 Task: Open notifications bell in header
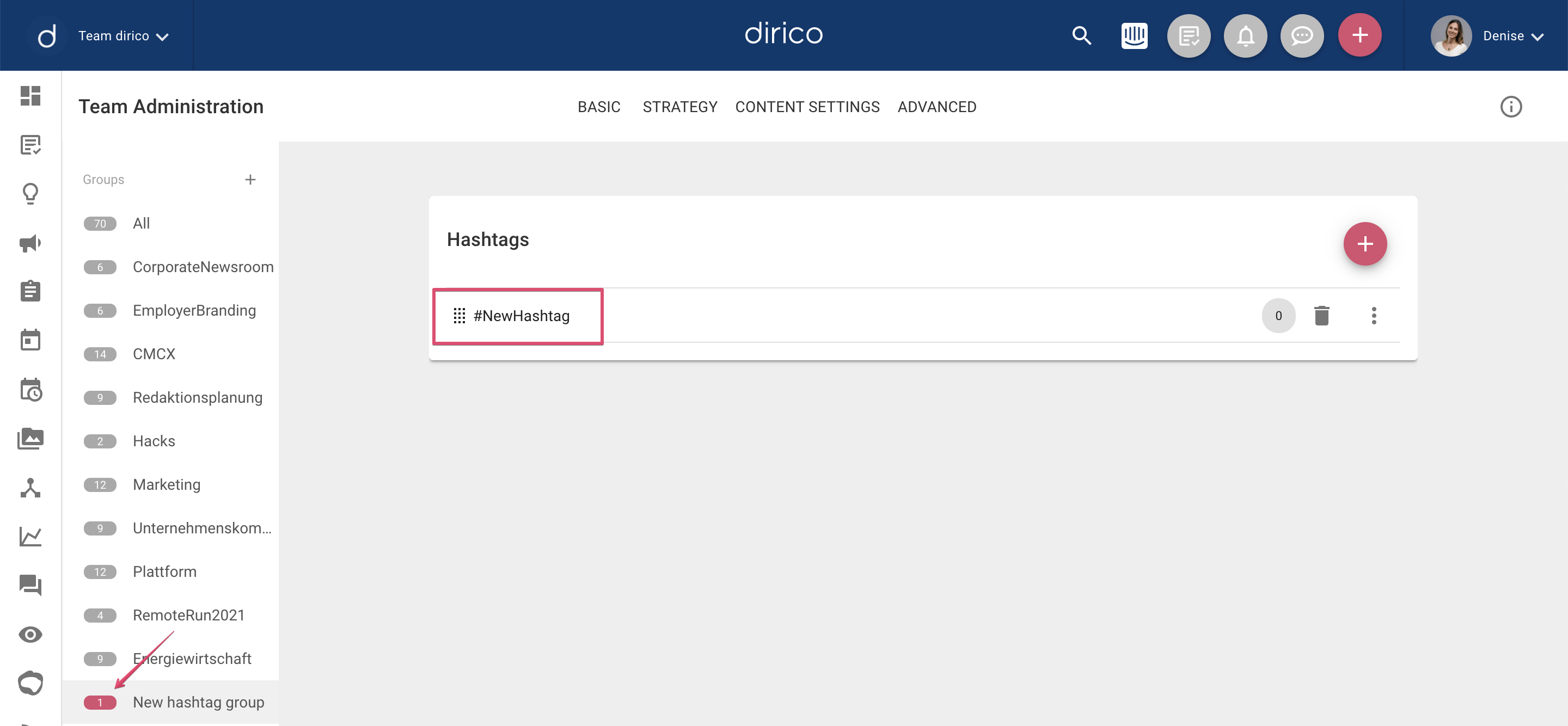1245,35
